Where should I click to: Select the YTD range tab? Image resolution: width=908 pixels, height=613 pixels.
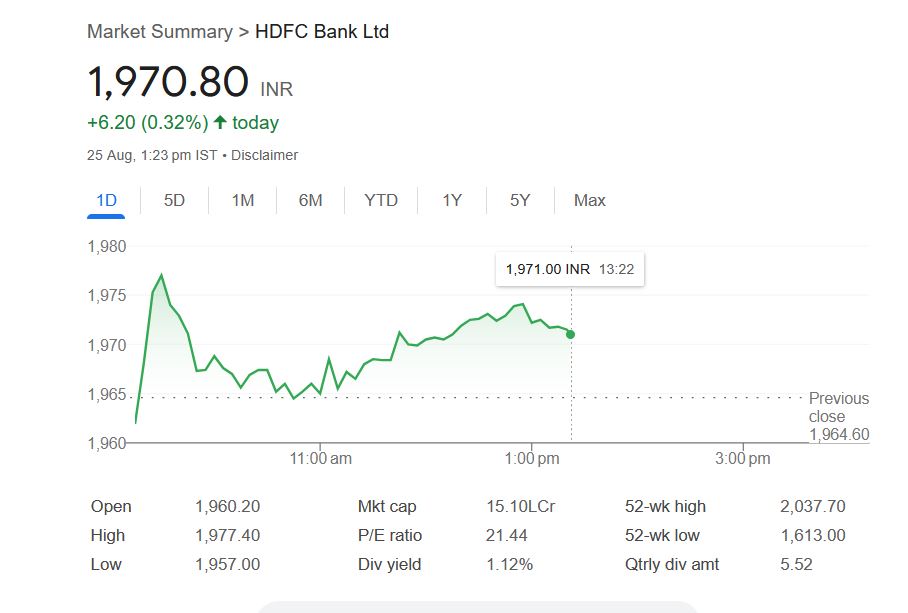pyautogui.click(x=381, y=200)
